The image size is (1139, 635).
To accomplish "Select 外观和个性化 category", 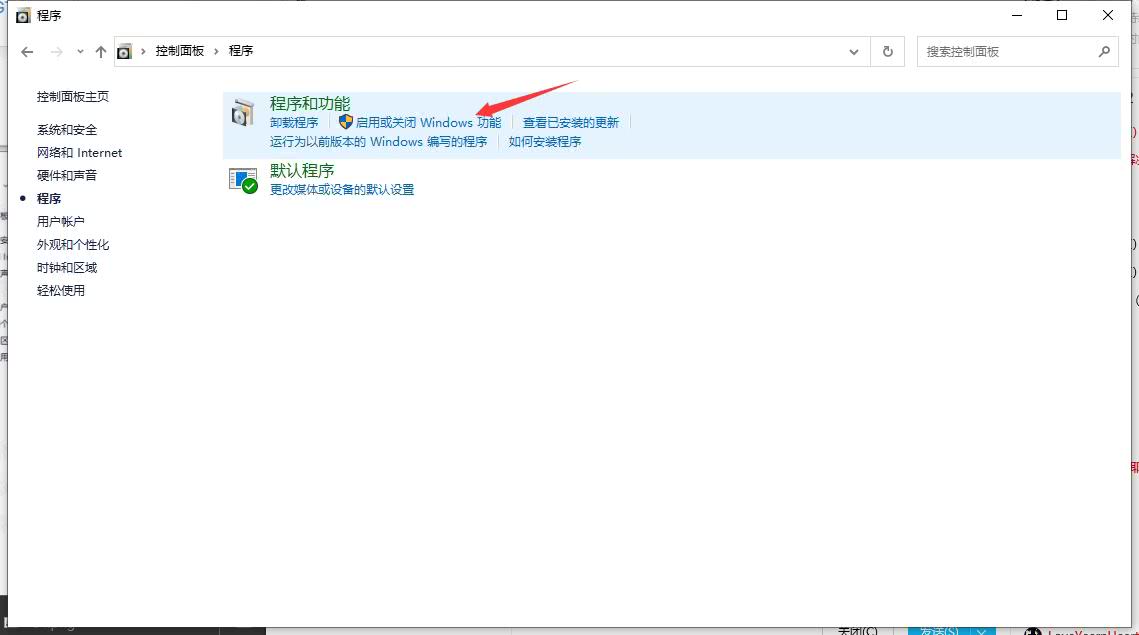I will pos(73,245).
